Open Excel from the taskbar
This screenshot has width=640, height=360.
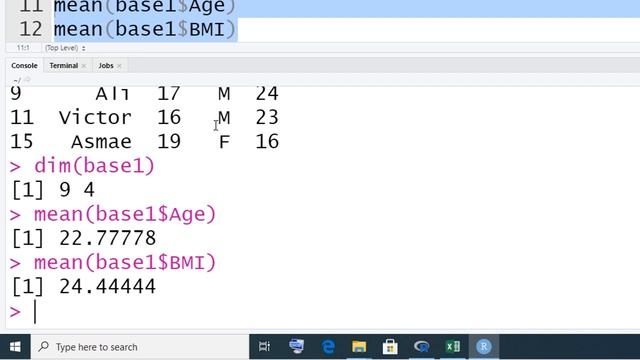click(452, 347)
